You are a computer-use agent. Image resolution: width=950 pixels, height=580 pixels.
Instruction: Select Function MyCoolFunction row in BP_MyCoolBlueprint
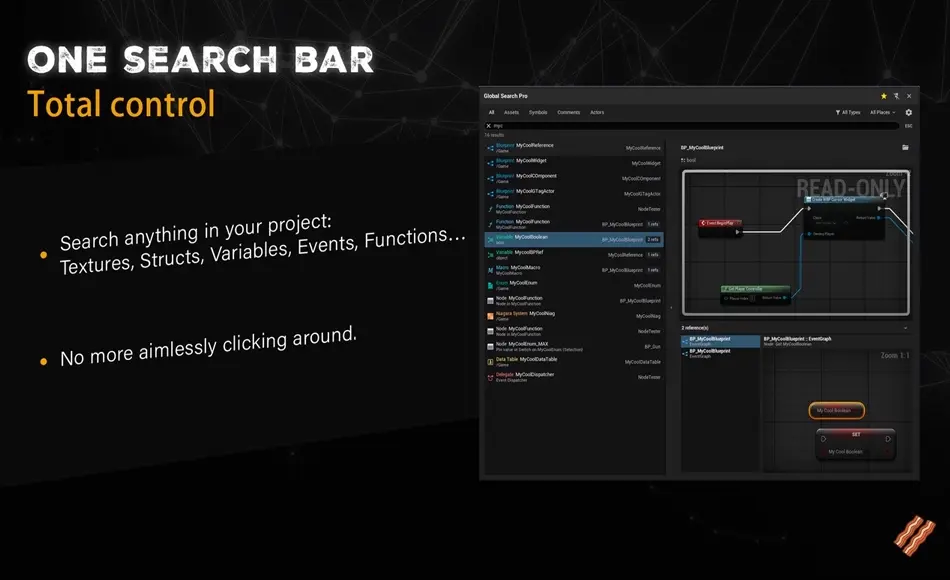coord(574,224)
